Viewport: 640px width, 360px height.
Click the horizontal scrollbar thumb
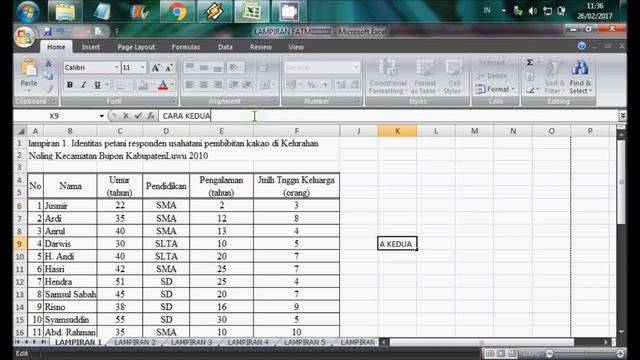pos(482,342)
